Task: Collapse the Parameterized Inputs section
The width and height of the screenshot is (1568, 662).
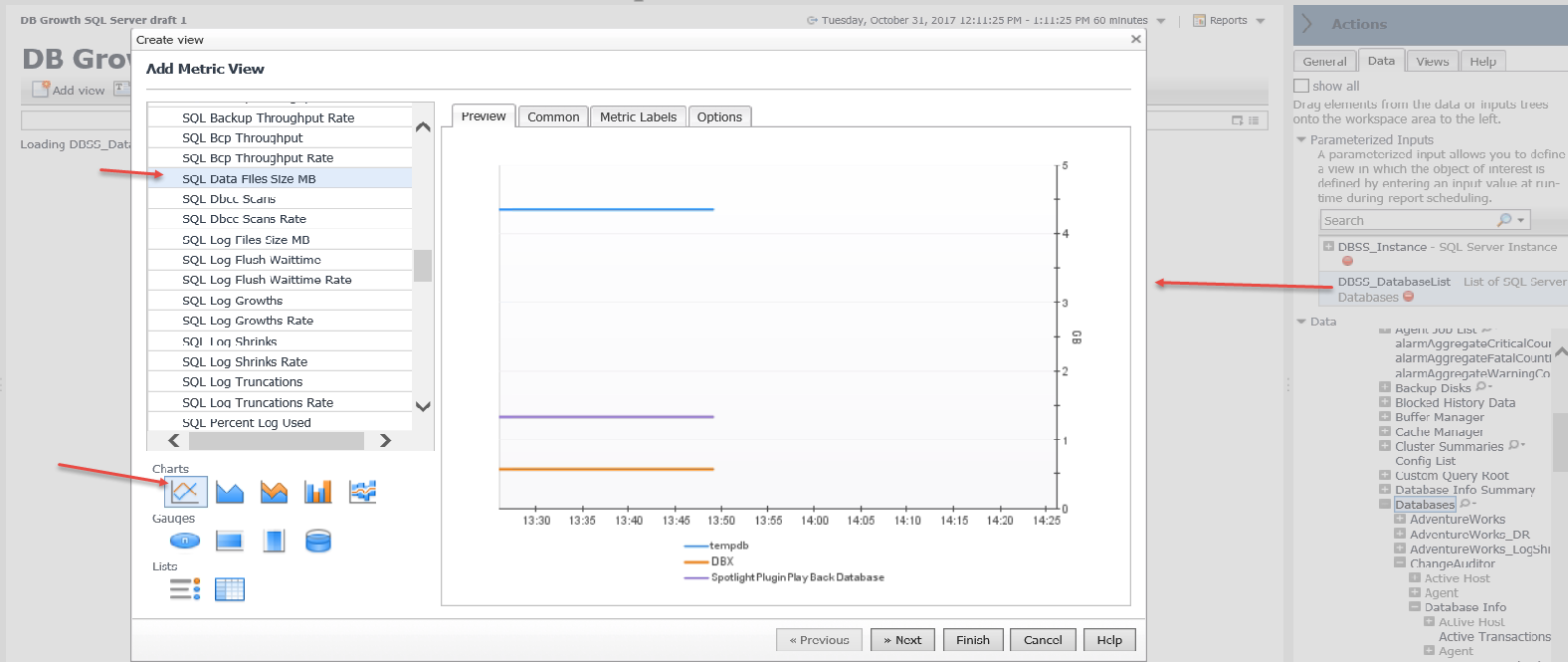Action: pos(1301,140)
